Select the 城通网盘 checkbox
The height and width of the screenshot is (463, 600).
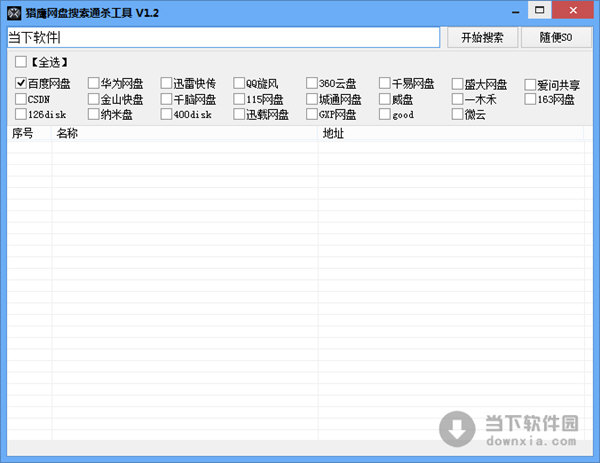(x=311, y=99)
